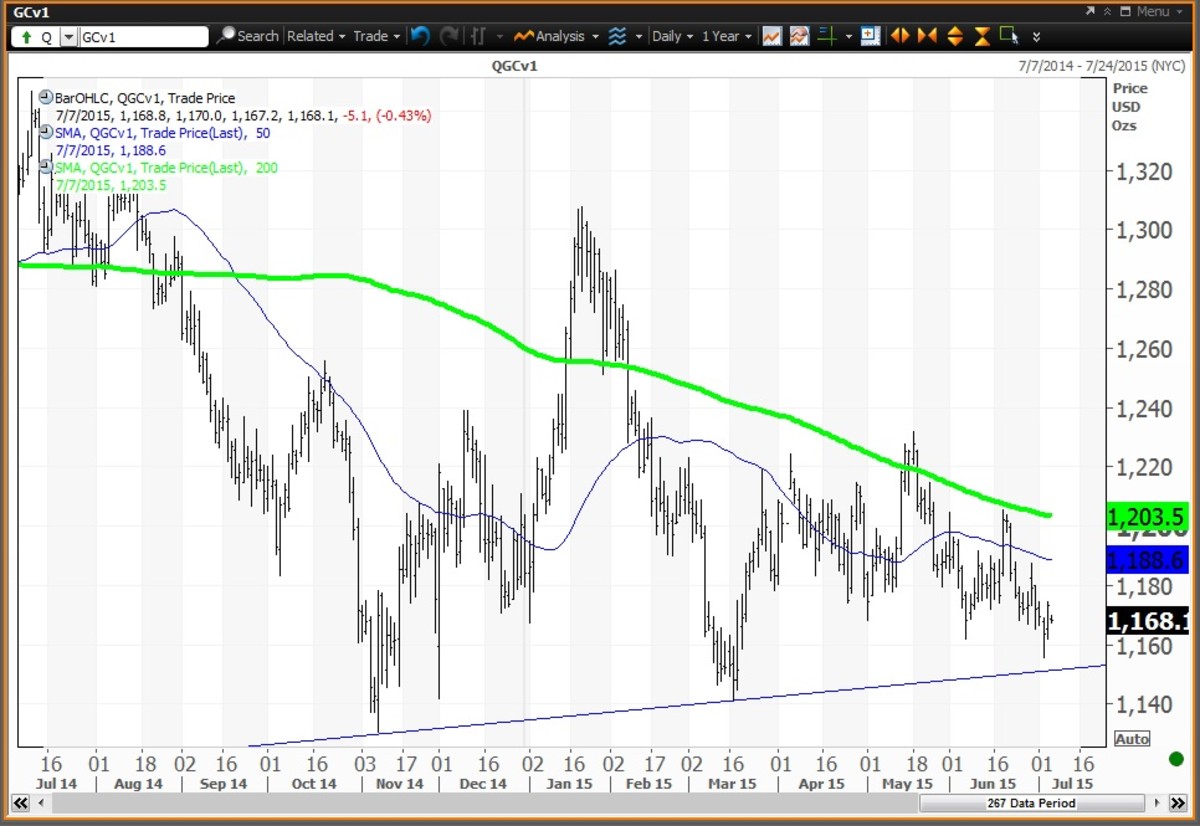The width and height of the screenshot is (1200, 826).
Task: Undo the last chart action
Action: click(420, 36)
